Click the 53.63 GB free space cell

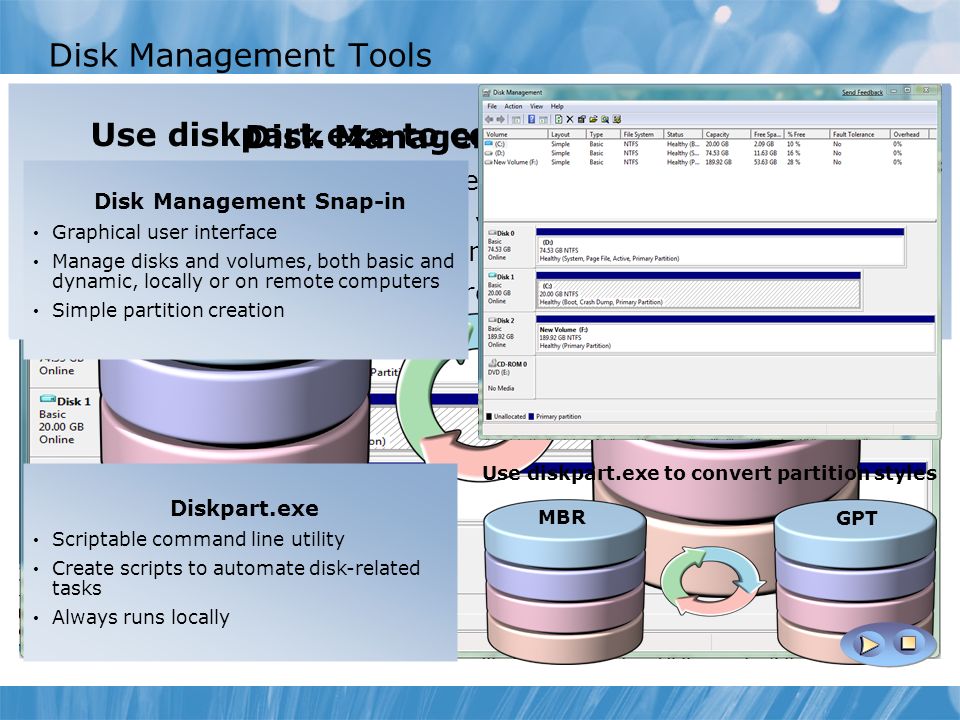pyautogui.click(x=765, y=162)
